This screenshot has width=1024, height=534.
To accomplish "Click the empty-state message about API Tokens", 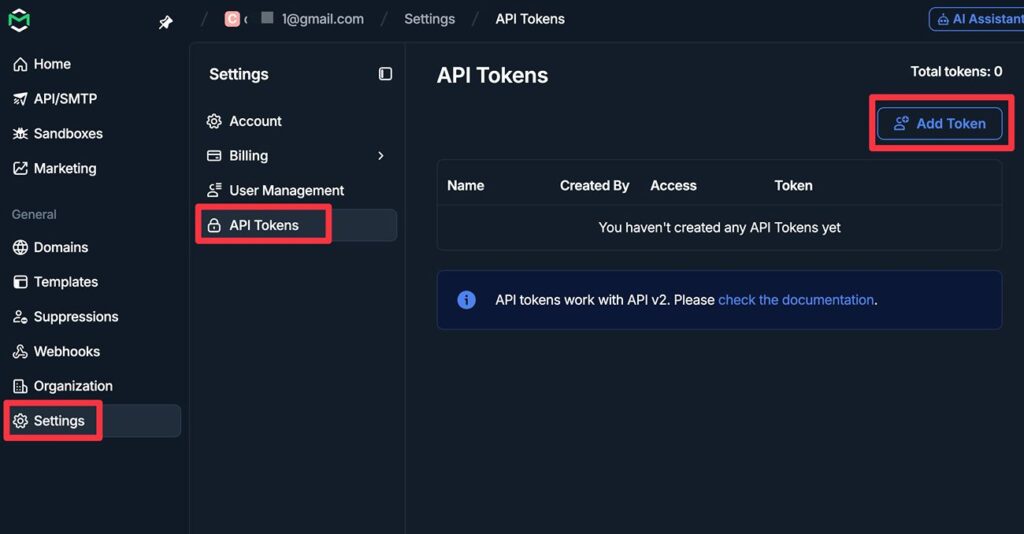I will pos(719,227).
